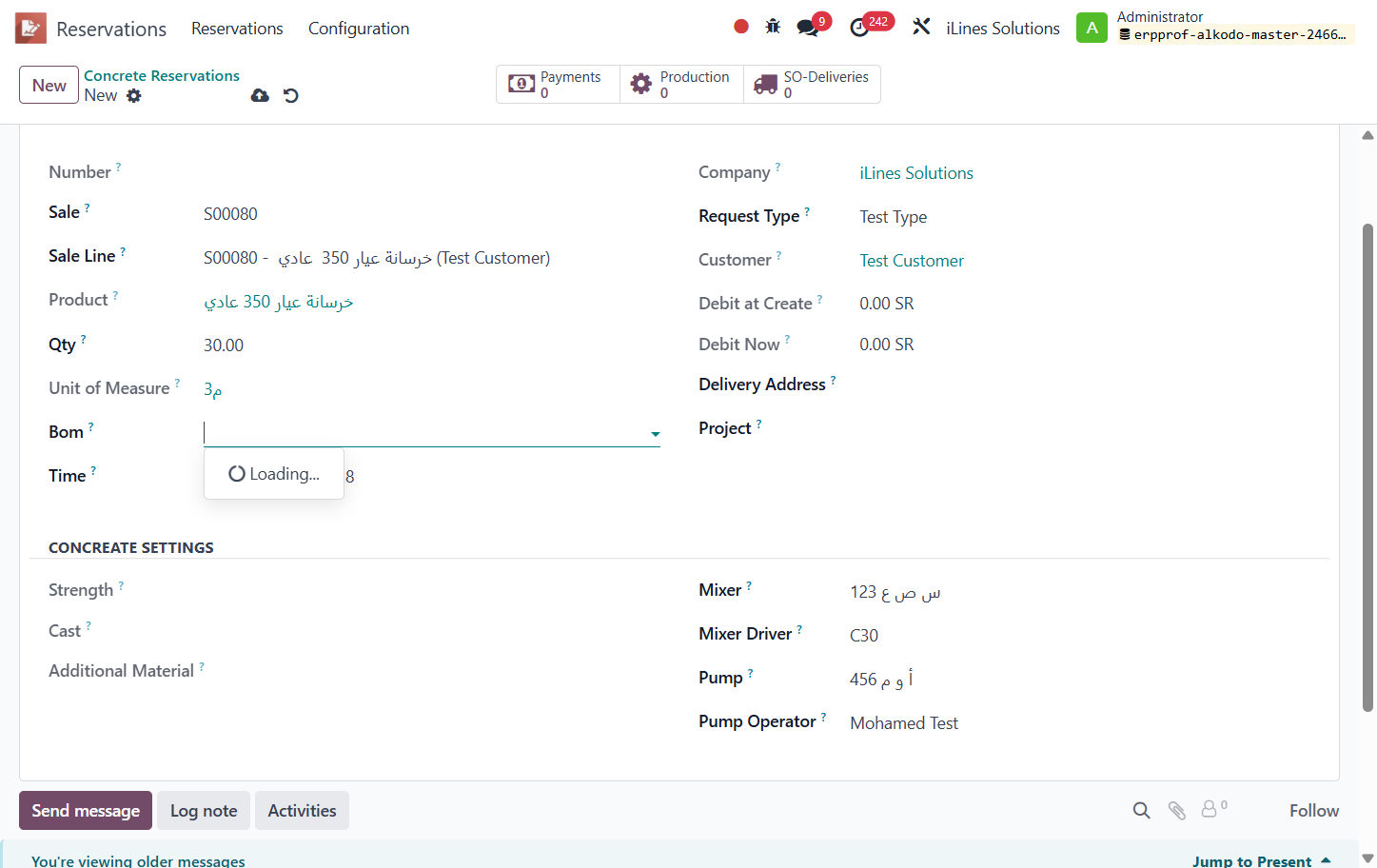This screenshot has width=1377, height=868.
Task: Click the Unit of Measure value link
Action: click(213, 389)
